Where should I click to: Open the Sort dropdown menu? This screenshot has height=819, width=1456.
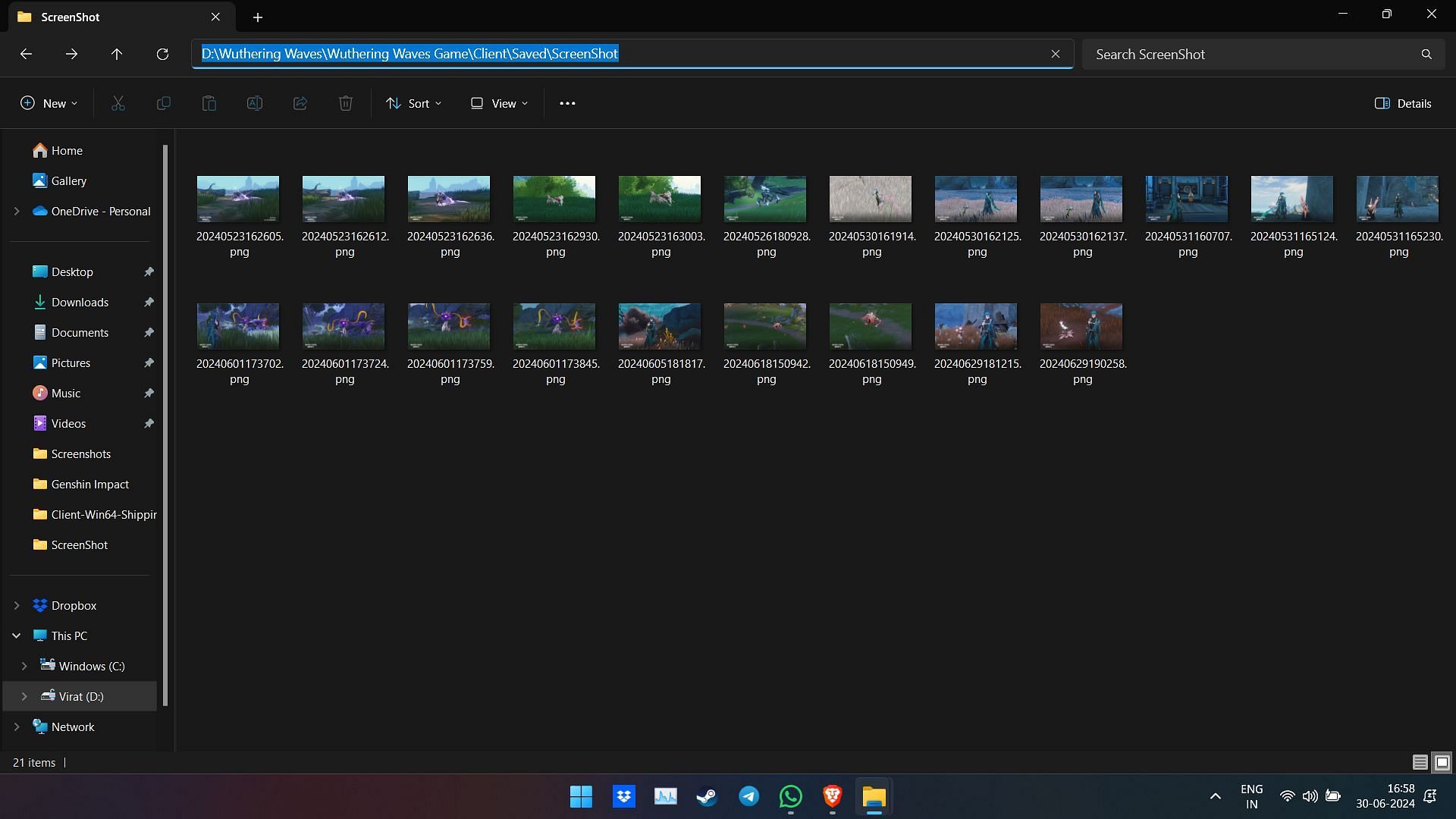click(x=413, y=103)
